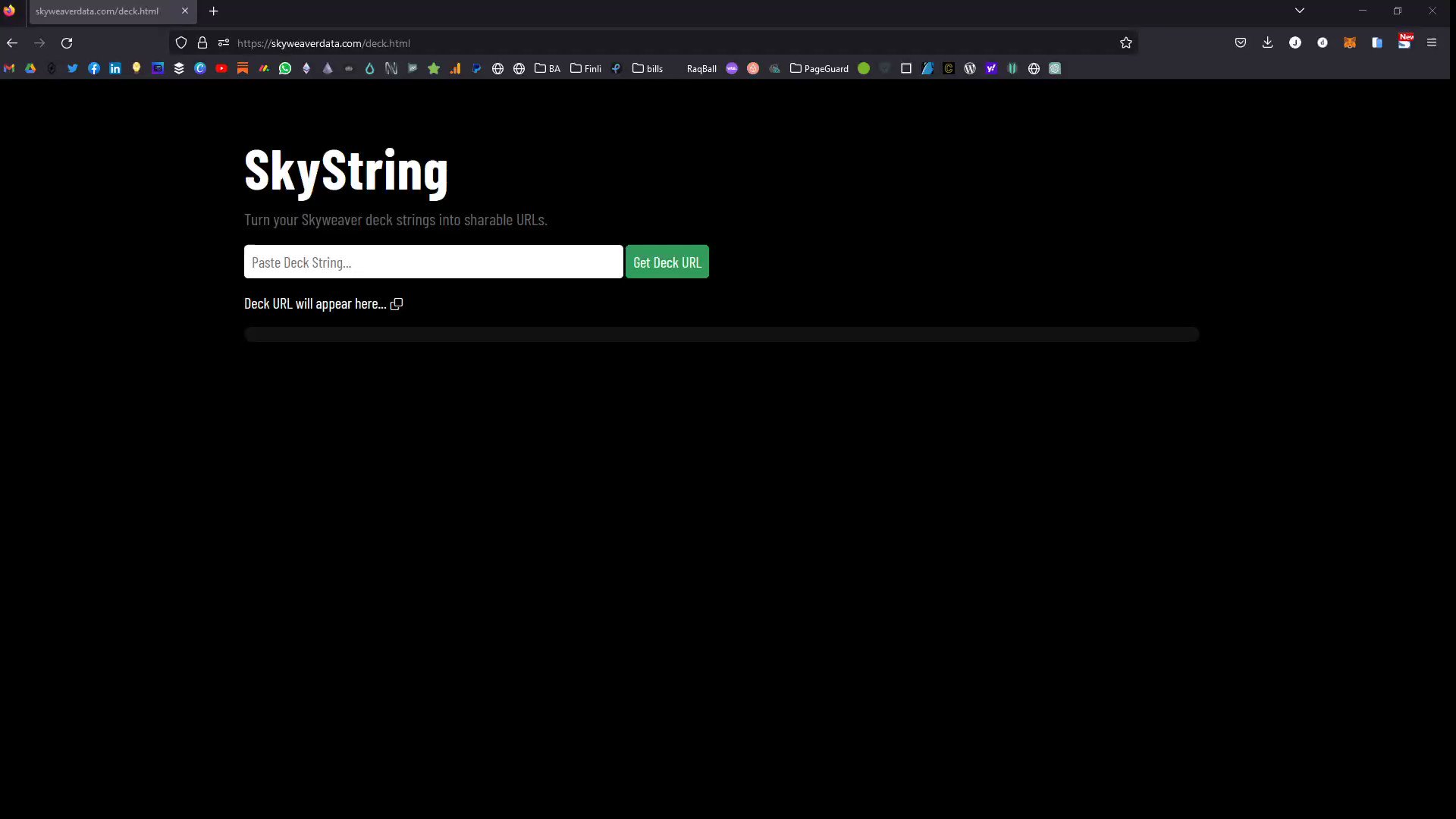Open the site permissions icon in address bar
1456x819 pixels.
pyautogui.click(x=224, y=43)
